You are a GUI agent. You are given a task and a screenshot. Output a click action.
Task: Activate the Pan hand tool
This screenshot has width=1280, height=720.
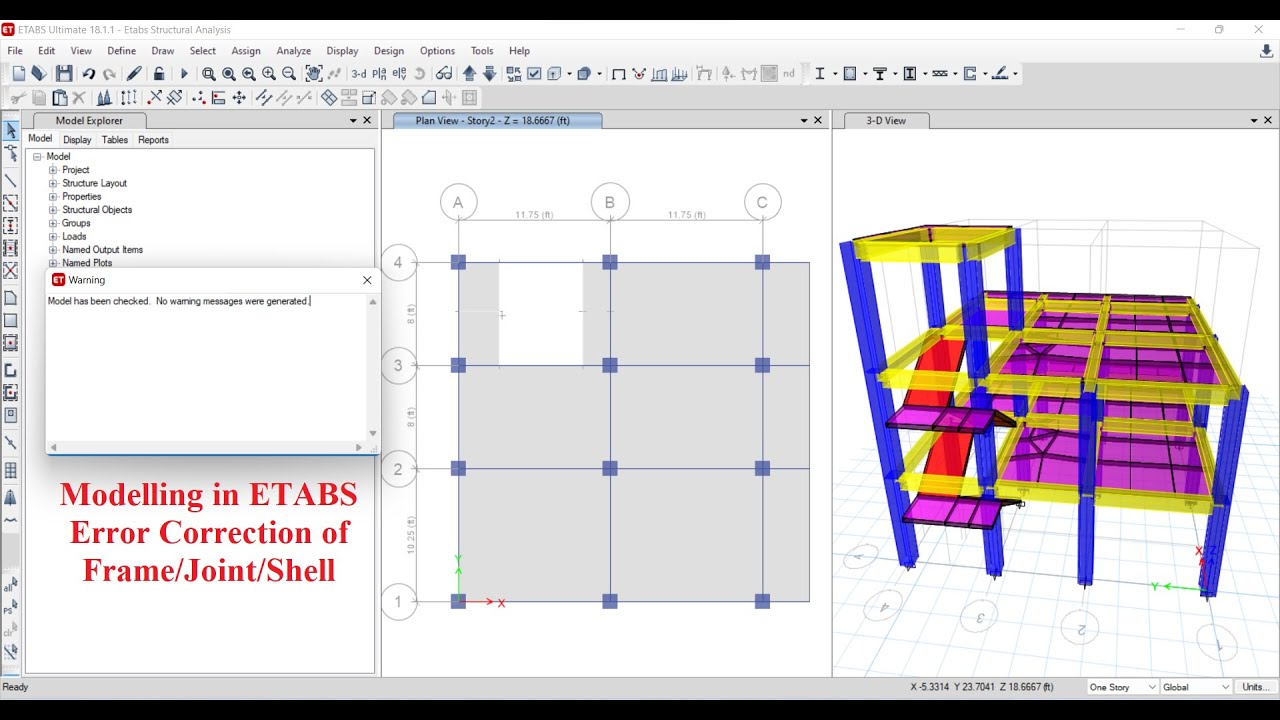click(x=314, y=74)
